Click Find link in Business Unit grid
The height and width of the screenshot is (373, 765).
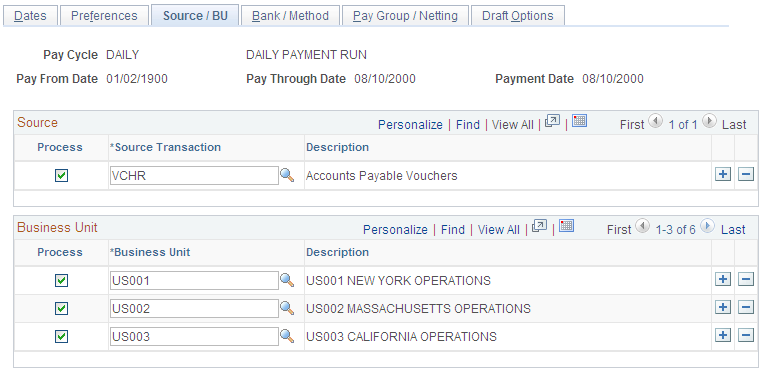pyautogui.click(x=453, y=230)
